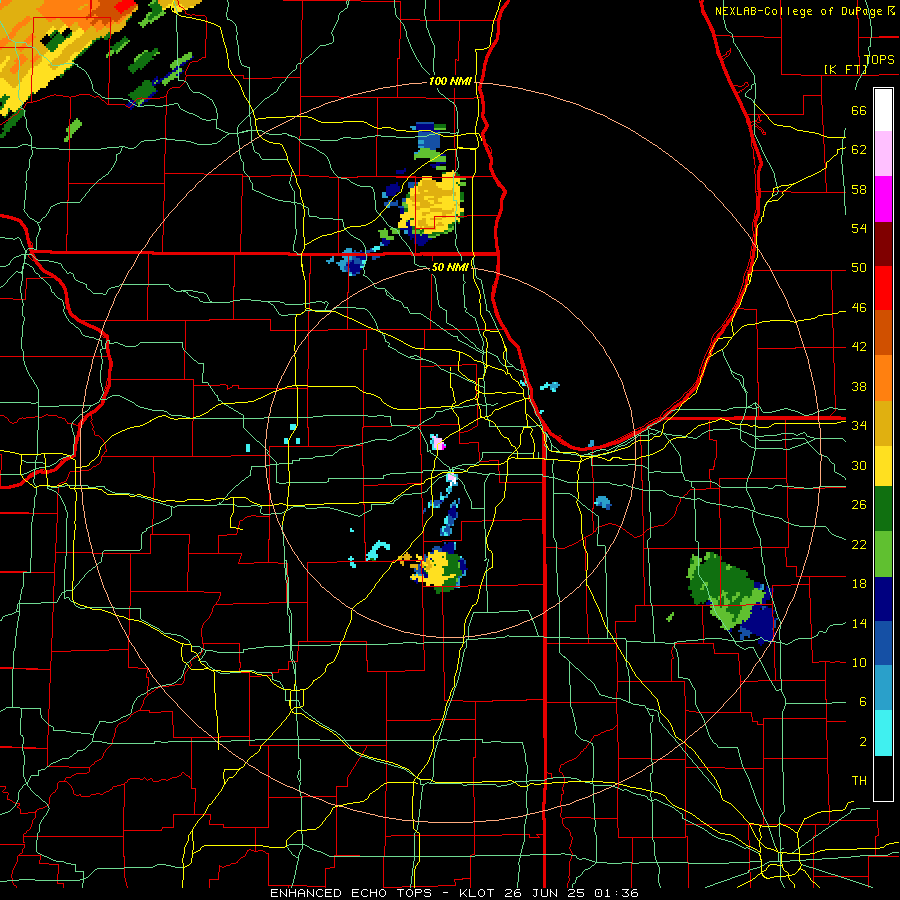Click the light green legend swatch

click(x=883, y=554)
